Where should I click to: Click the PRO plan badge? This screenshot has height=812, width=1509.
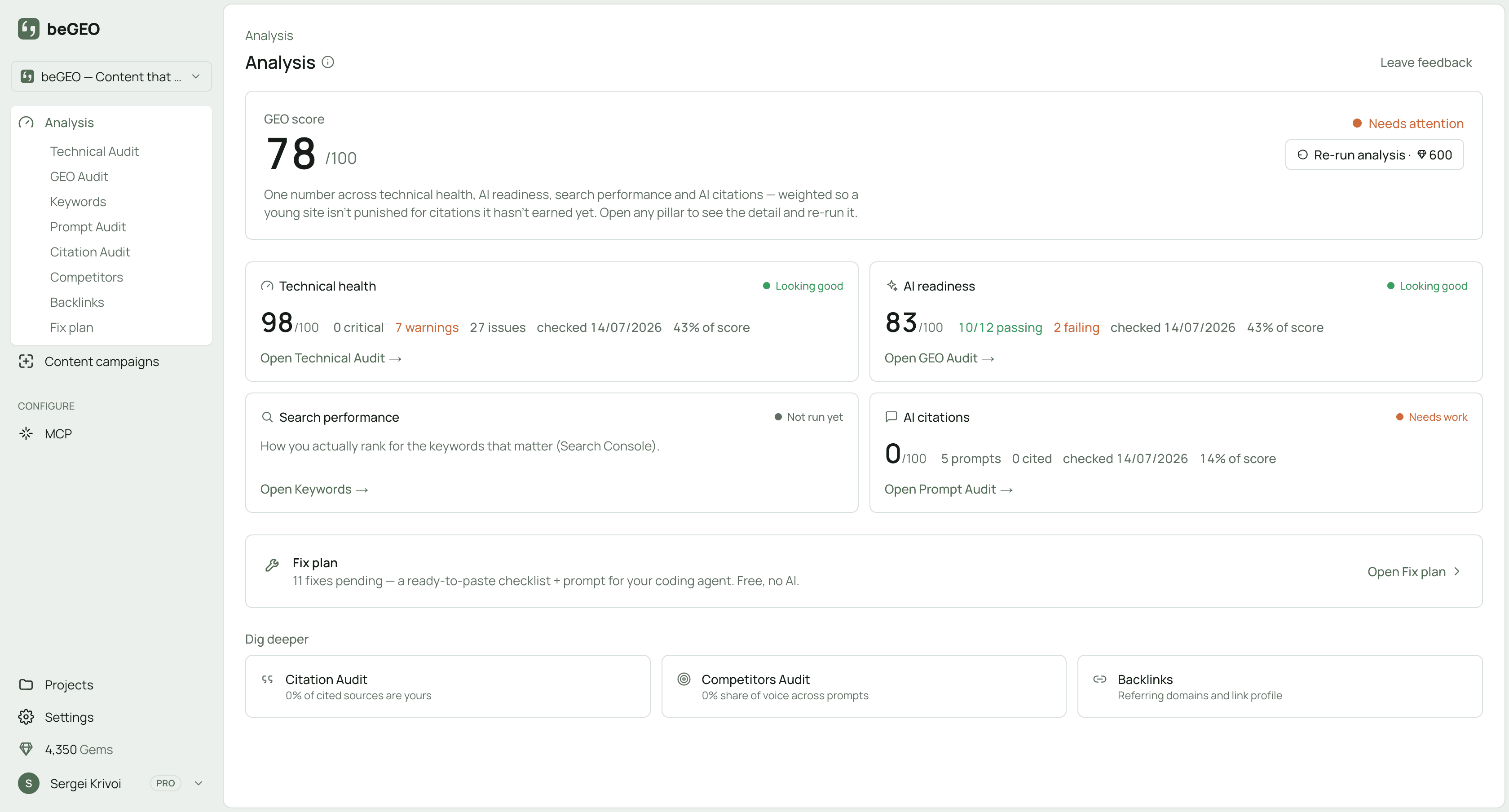coord(165,783)
